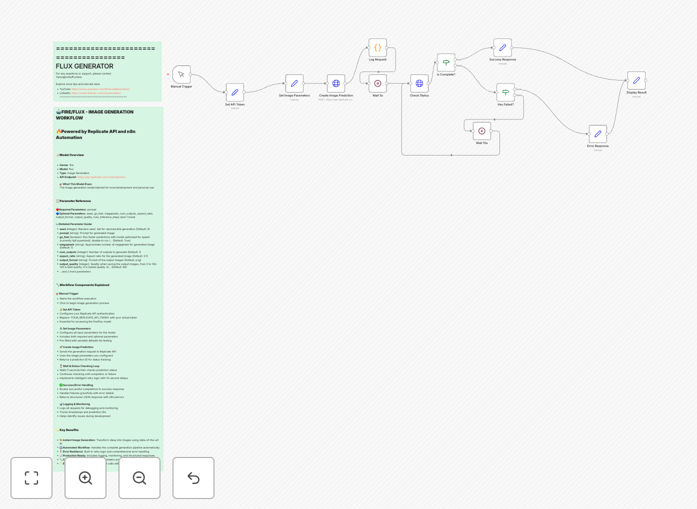Click the Key Benefits heading
Image resolution: width=697 pixels, height=509 pixels.
[69, 430]
